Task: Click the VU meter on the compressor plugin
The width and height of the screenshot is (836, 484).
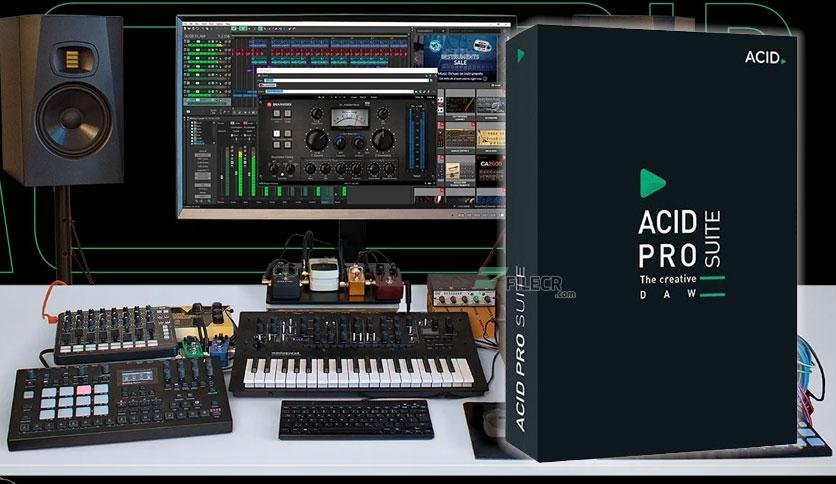Action: click(x=350, y=118)
